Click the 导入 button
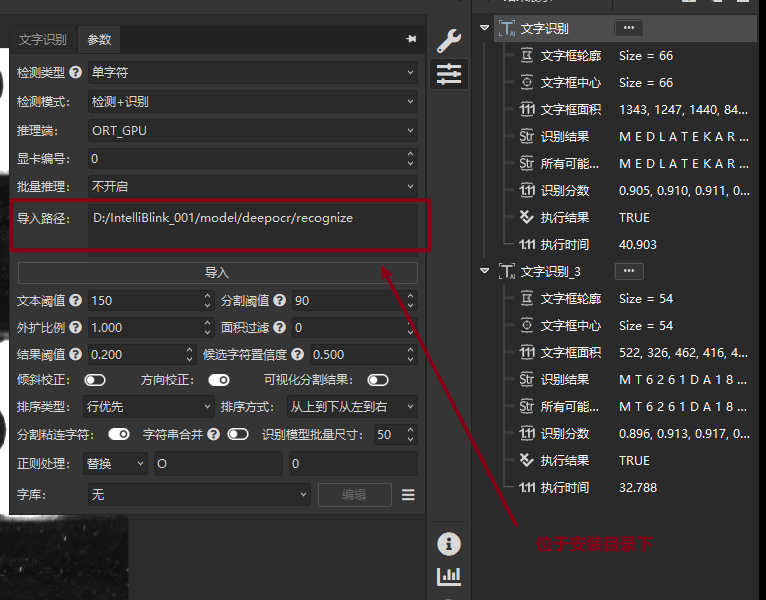Image resolution: width=766 pixels, height=600 pixels. pyautogui.click(x=217, y=272)
